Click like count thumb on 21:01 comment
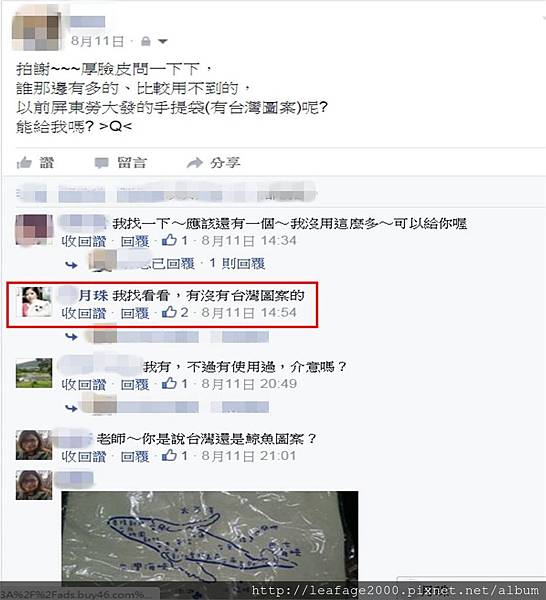 click(x=169, y=455)
